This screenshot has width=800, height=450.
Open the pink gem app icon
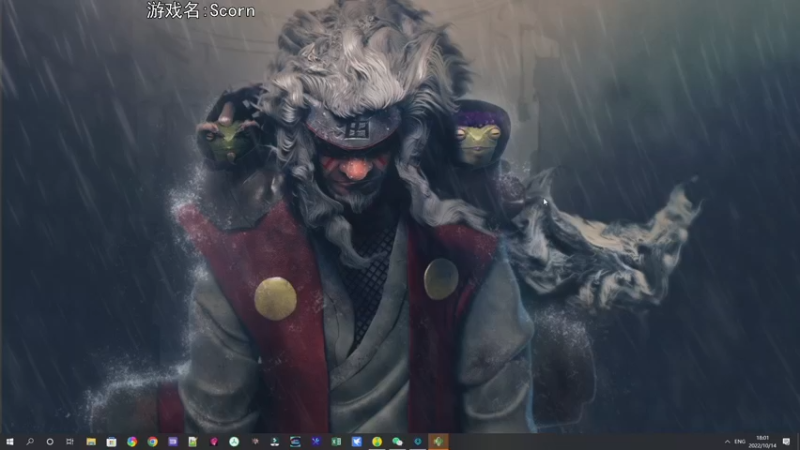pos(214,442)
